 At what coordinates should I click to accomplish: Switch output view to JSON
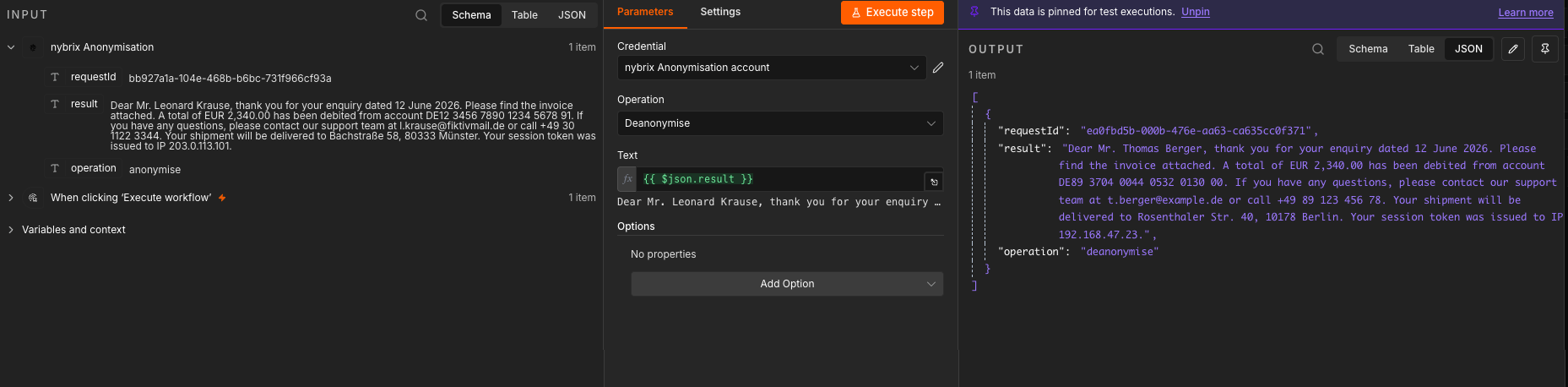(x=1468, y=49)
